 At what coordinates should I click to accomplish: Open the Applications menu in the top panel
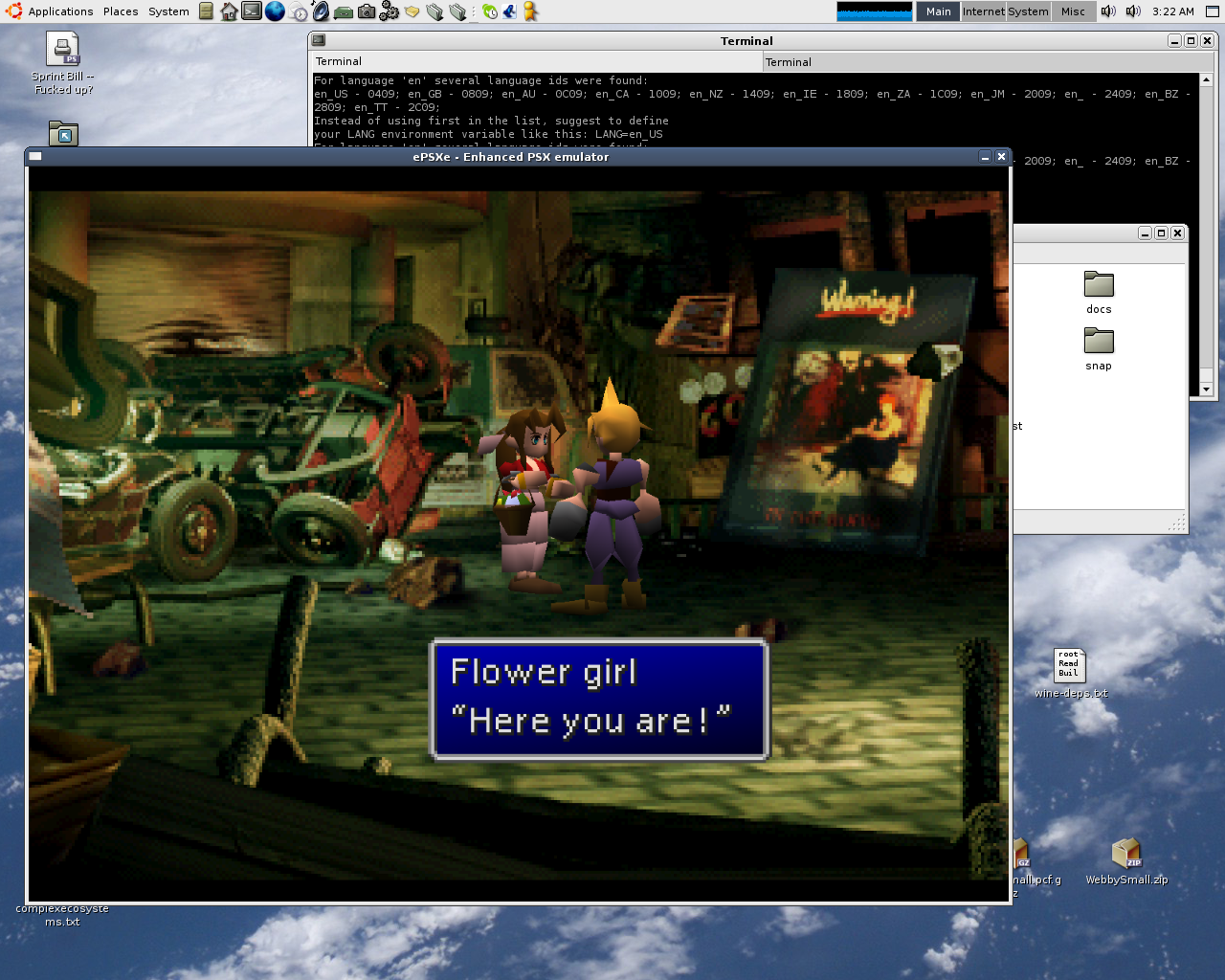(60, 11)
